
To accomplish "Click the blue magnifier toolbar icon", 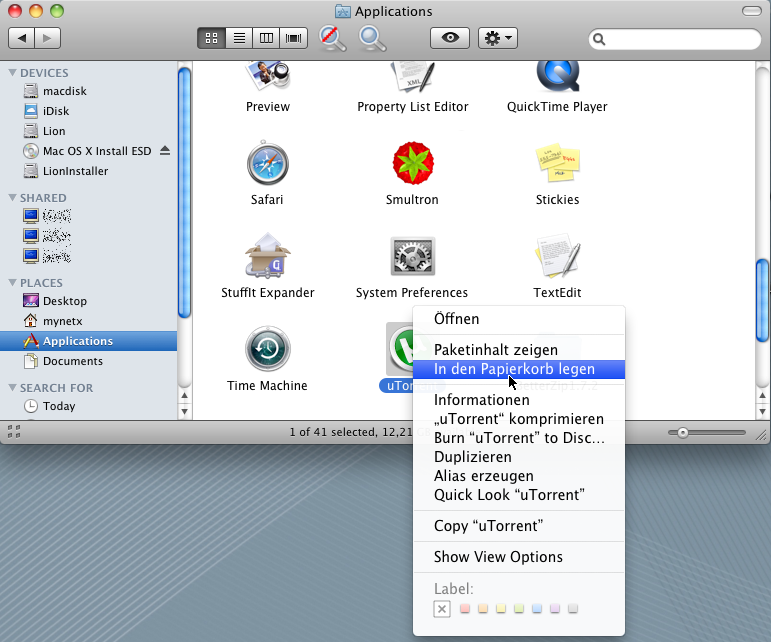I will (x=372, y=38).
